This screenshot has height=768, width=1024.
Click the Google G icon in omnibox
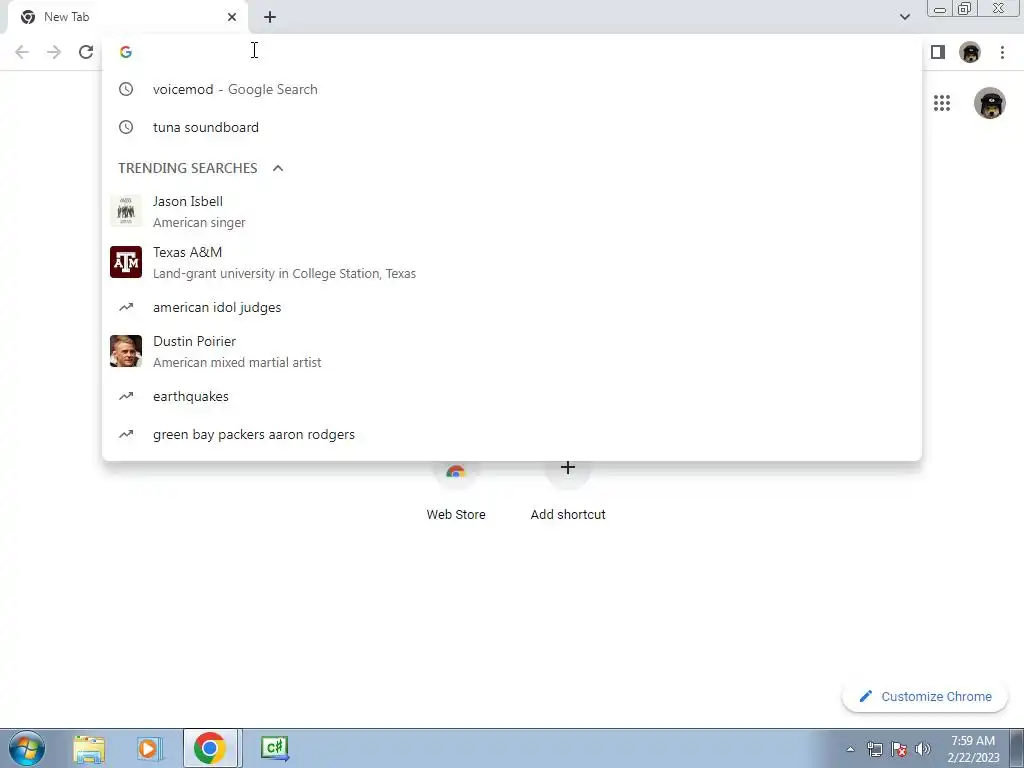point(126,52)
